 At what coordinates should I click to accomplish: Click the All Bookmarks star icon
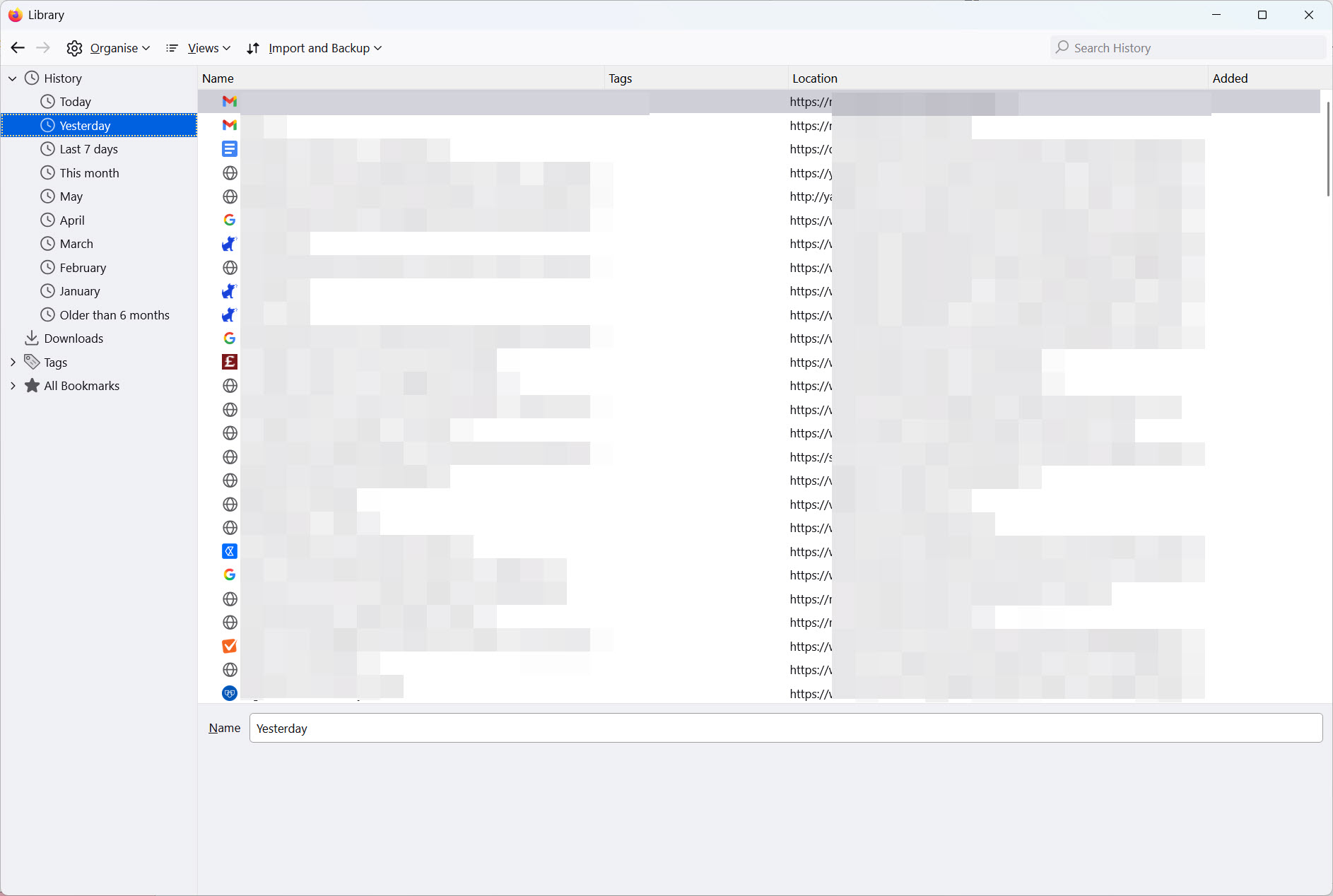click(32, 386)
